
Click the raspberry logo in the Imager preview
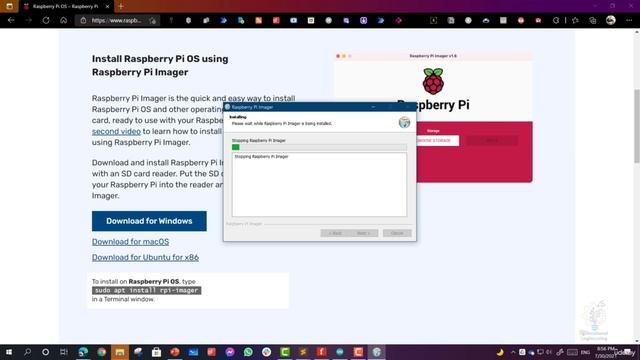tap(433, 81)
